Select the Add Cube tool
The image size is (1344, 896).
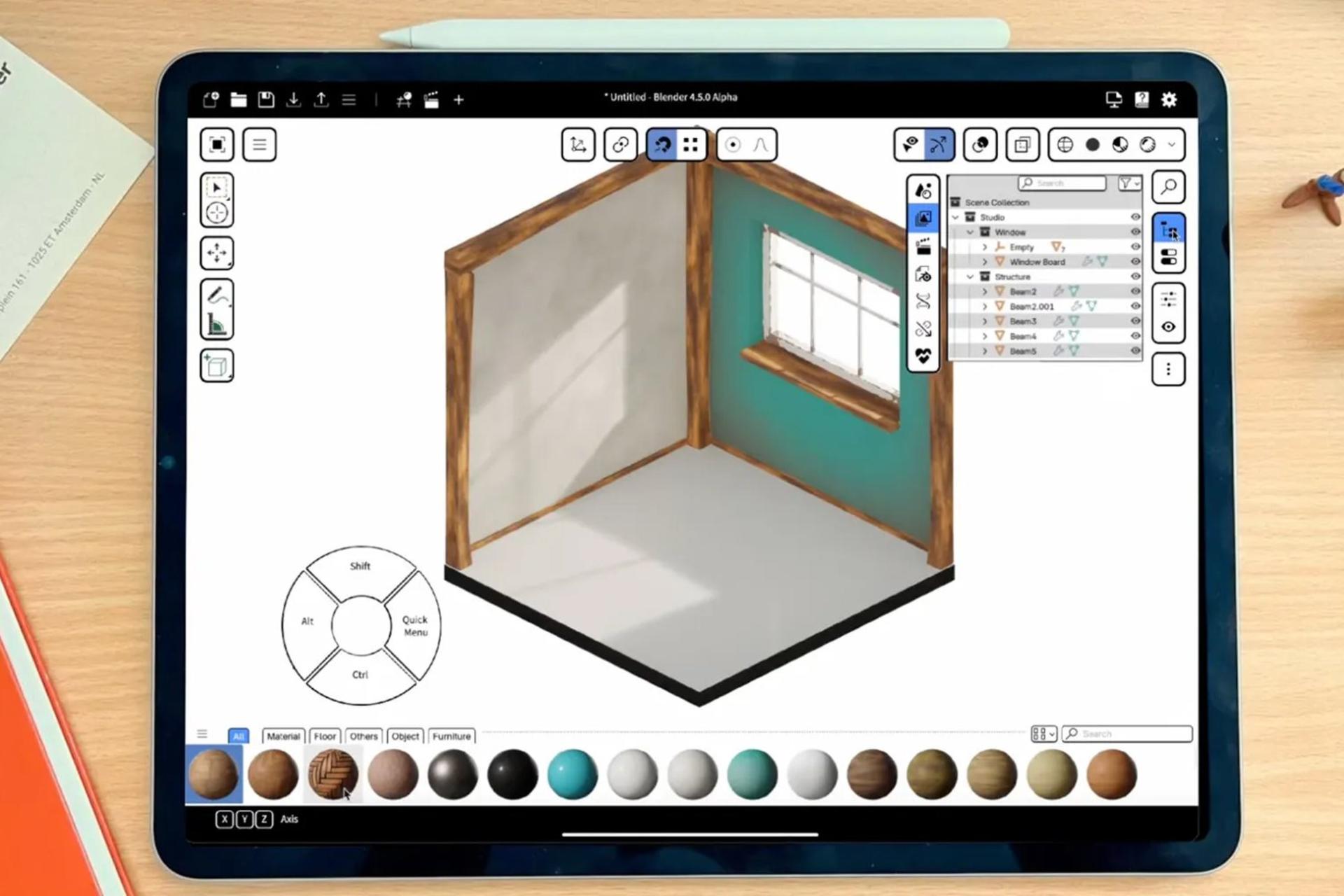point(217,365)
